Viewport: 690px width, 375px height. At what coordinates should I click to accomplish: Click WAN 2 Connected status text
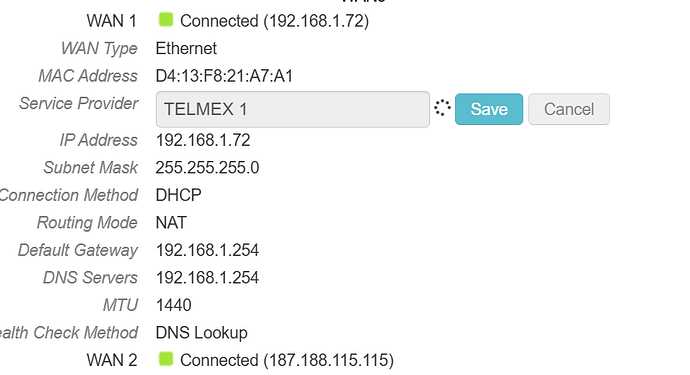pos(287,360)
